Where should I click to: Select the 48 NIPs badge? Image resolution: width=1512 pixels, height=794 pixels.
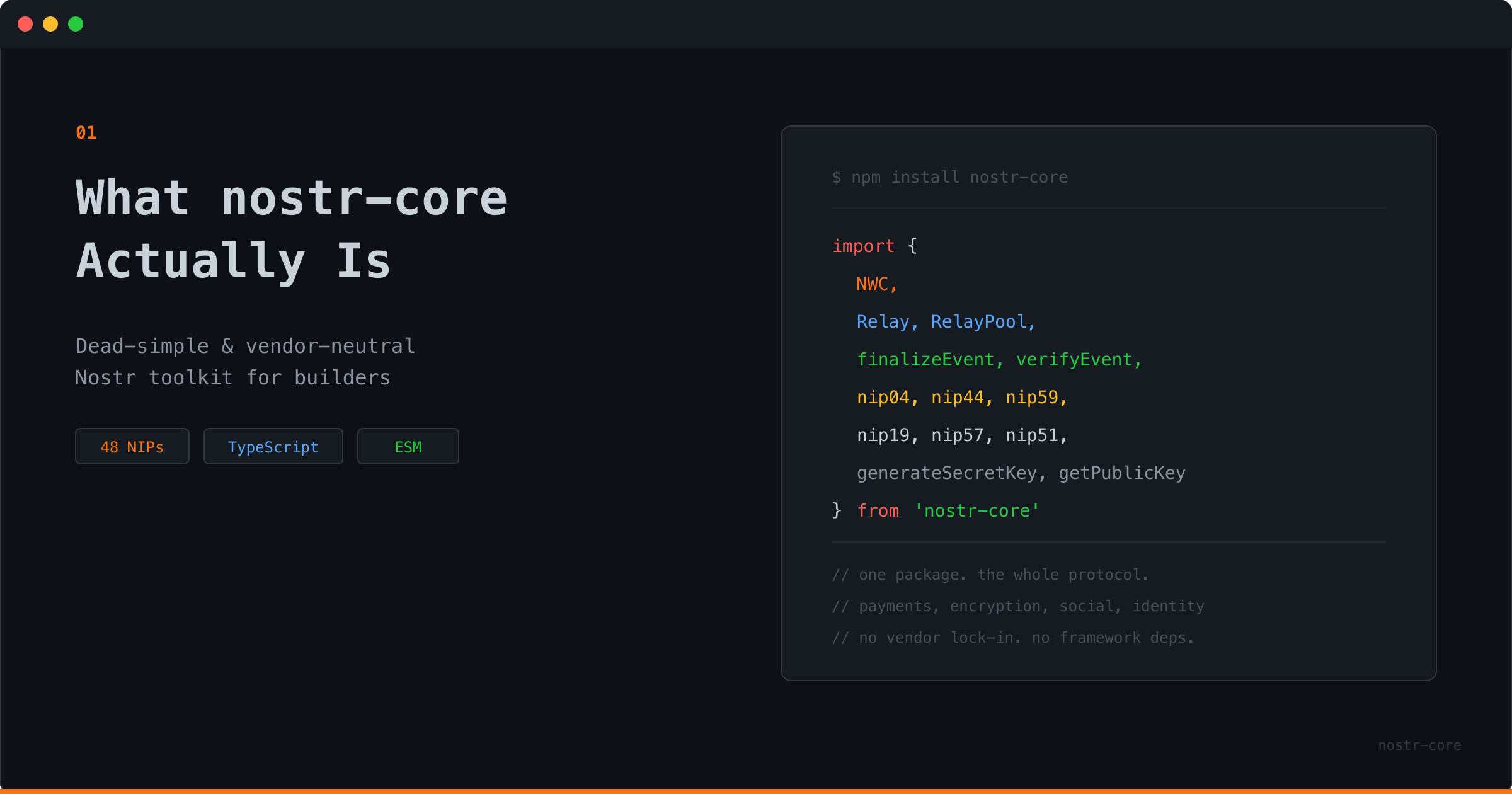(x=132, y=446)
